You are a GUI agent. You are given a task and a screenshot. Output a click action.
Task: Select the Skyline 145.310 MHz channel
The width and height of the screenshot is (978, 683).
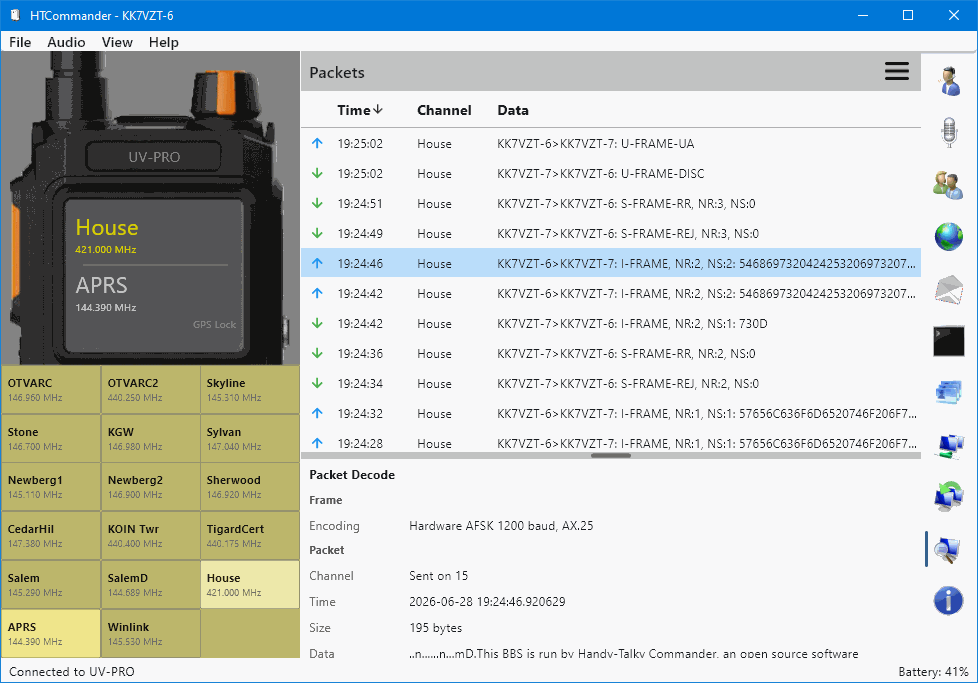[x=250, y=390]
